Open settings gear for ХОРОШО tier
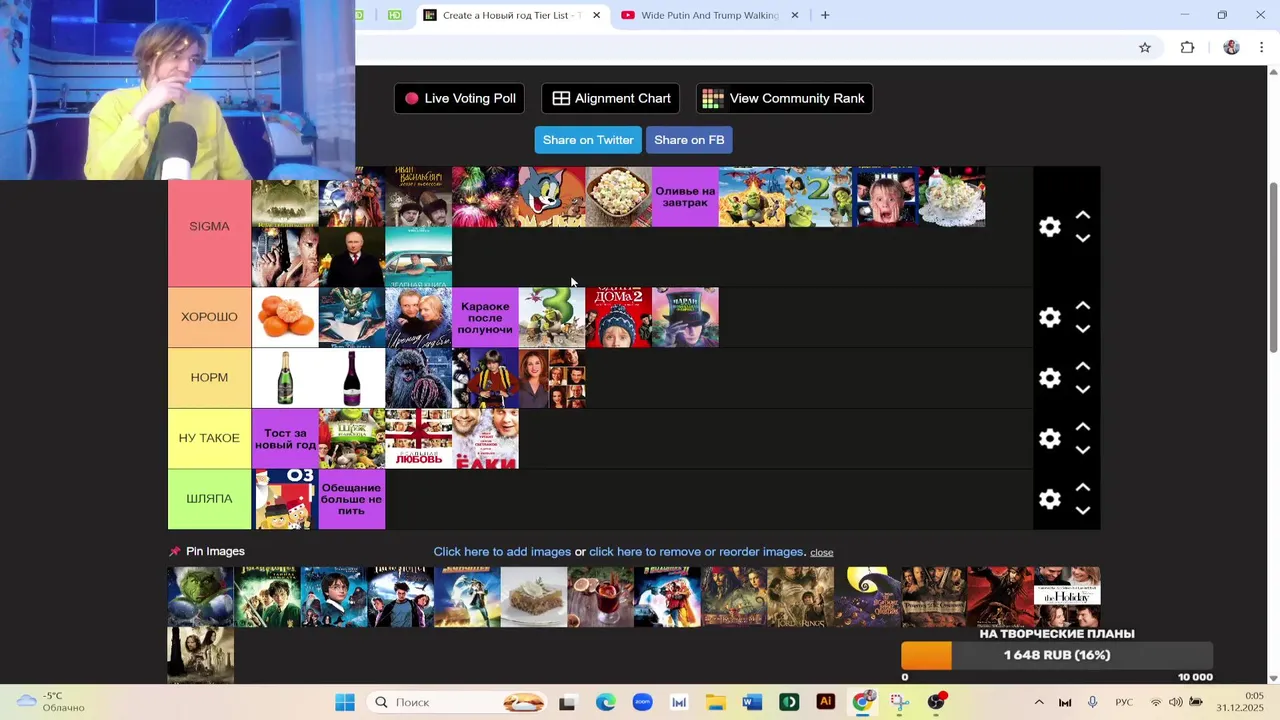The height and width of the screenshot is (720, 1280). pyautogui.click(x=1049, y=317)
